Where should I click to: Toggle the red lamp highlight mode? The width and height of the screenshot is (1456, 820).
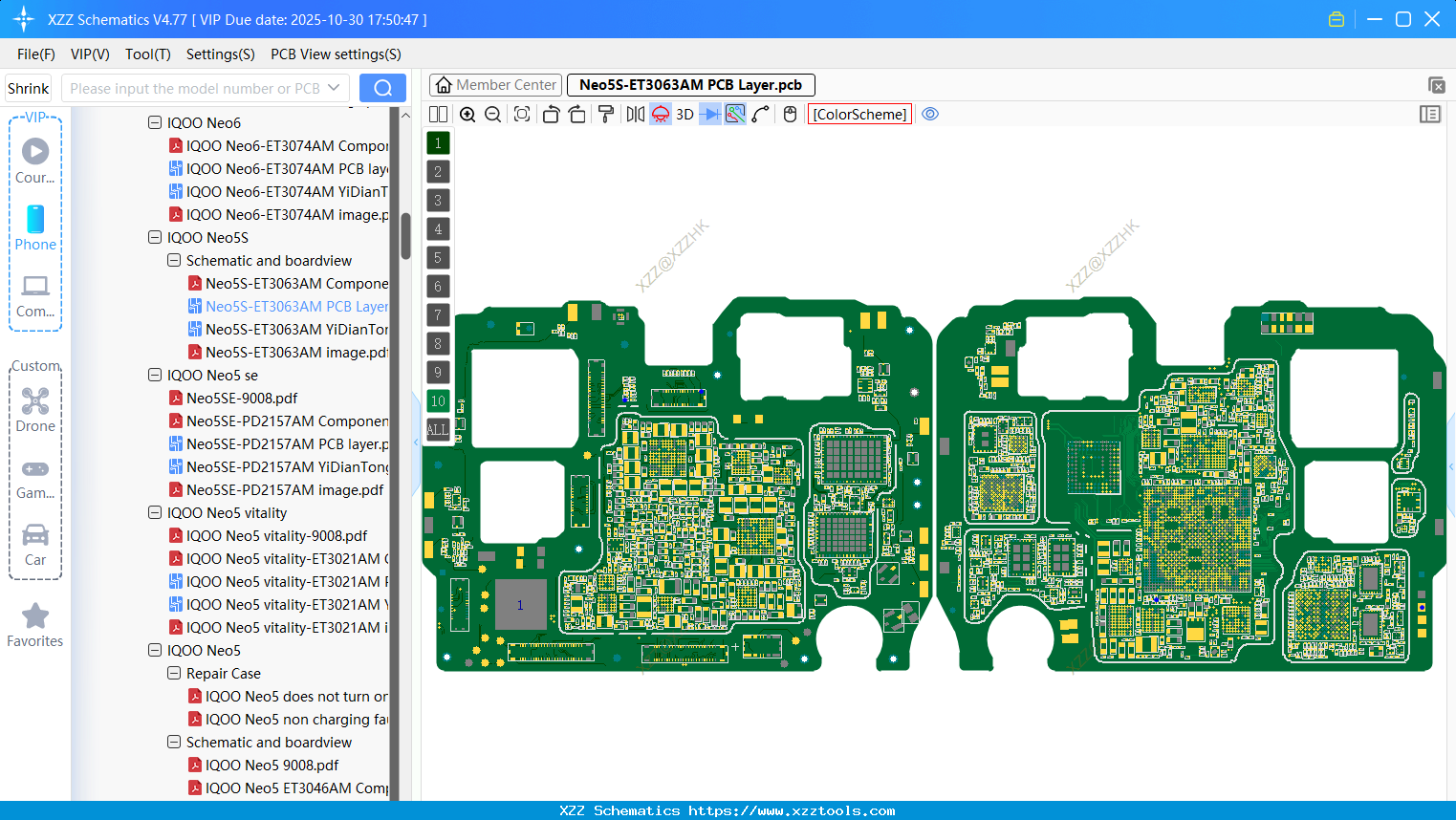click(661, 114)
